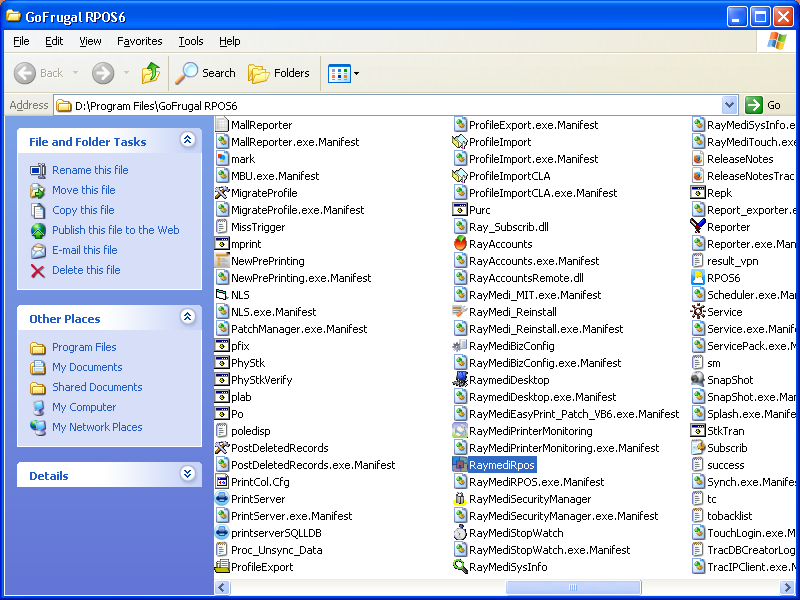Click the Rename this file link
Screen dimensions: 800x600
click(90, 170)
